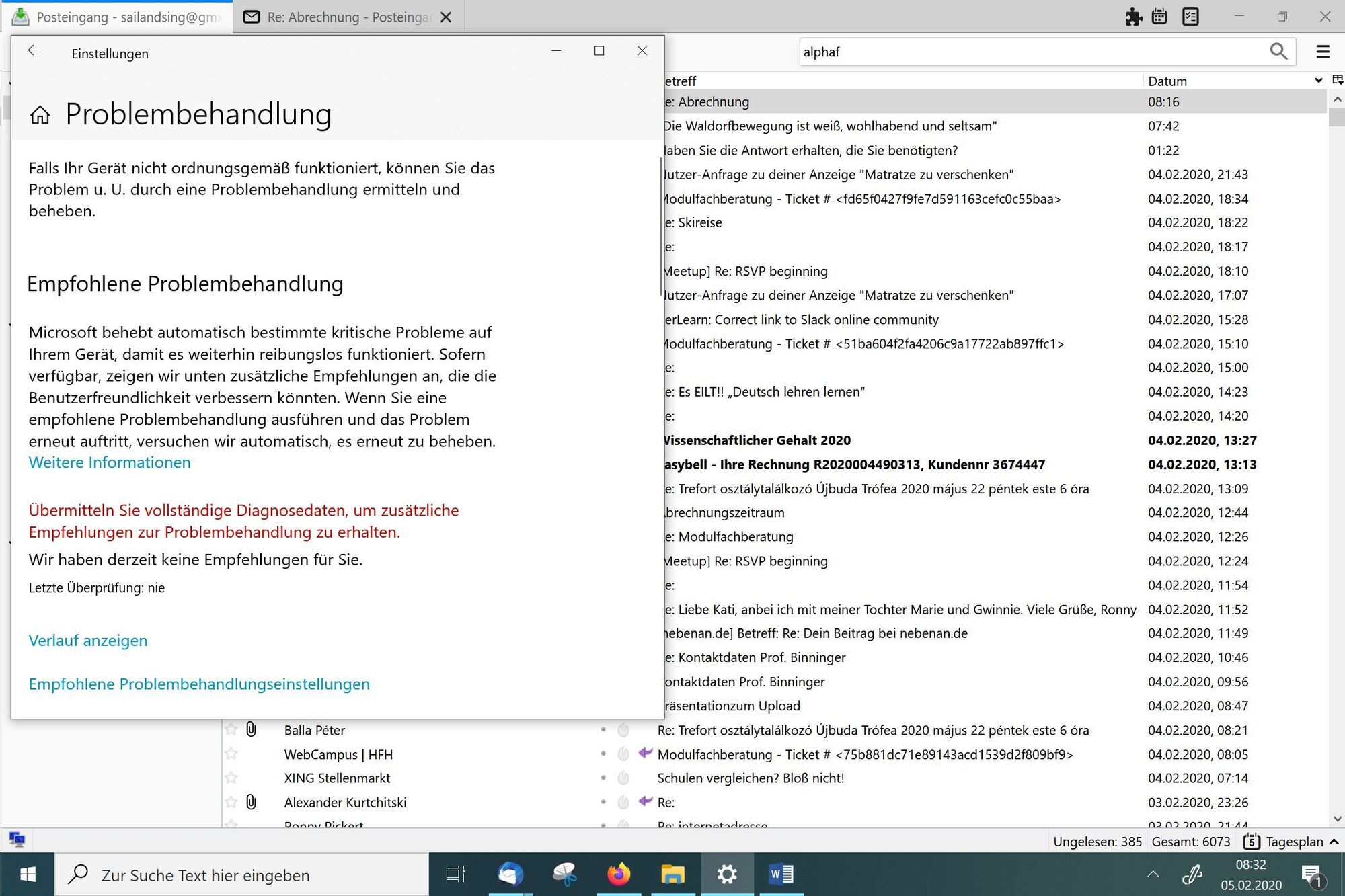Open the Datum column sort dropdown arrow

[x=1318, y=81]
